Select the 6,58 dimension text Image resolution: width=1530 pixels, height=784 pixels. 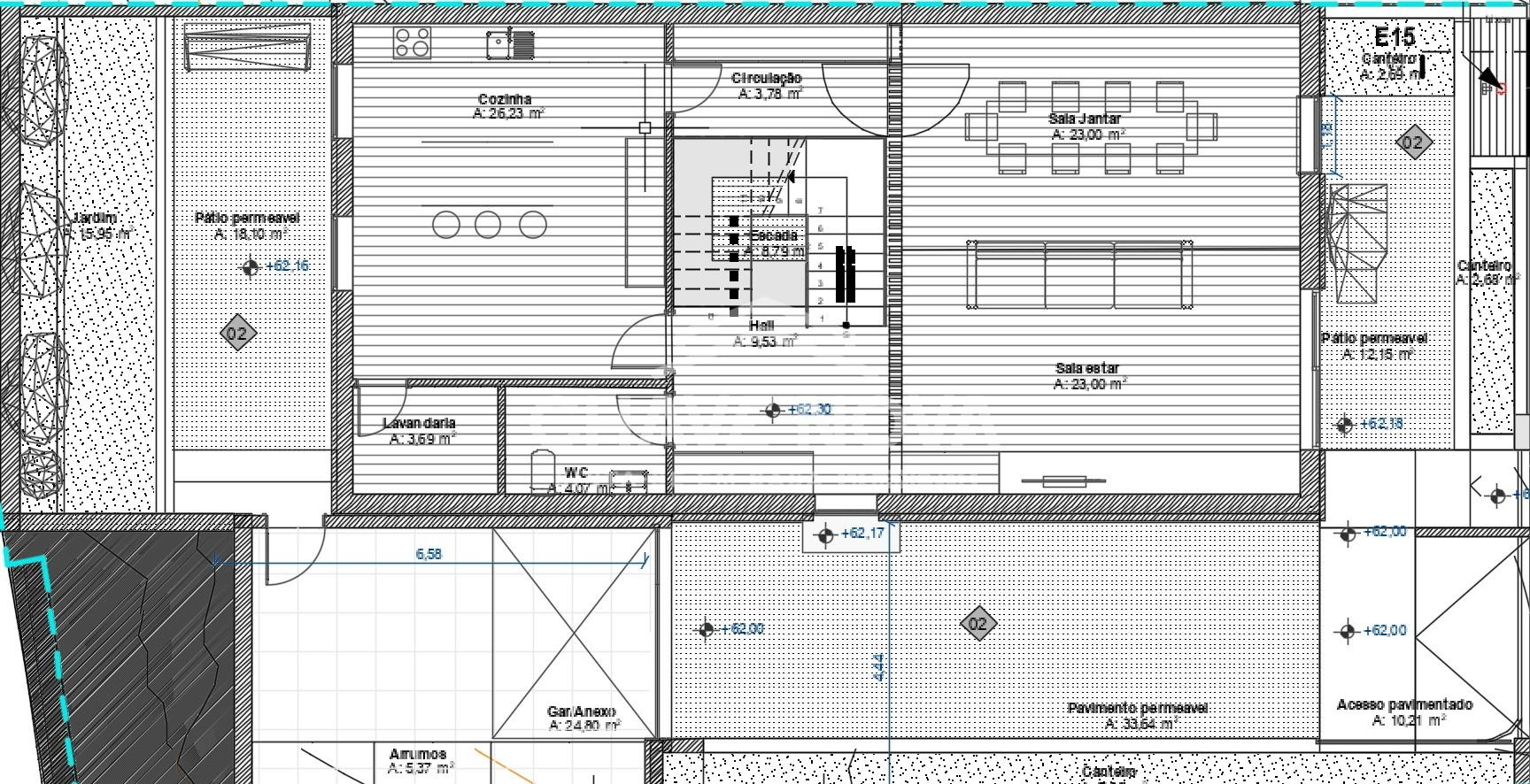point(429,555)
